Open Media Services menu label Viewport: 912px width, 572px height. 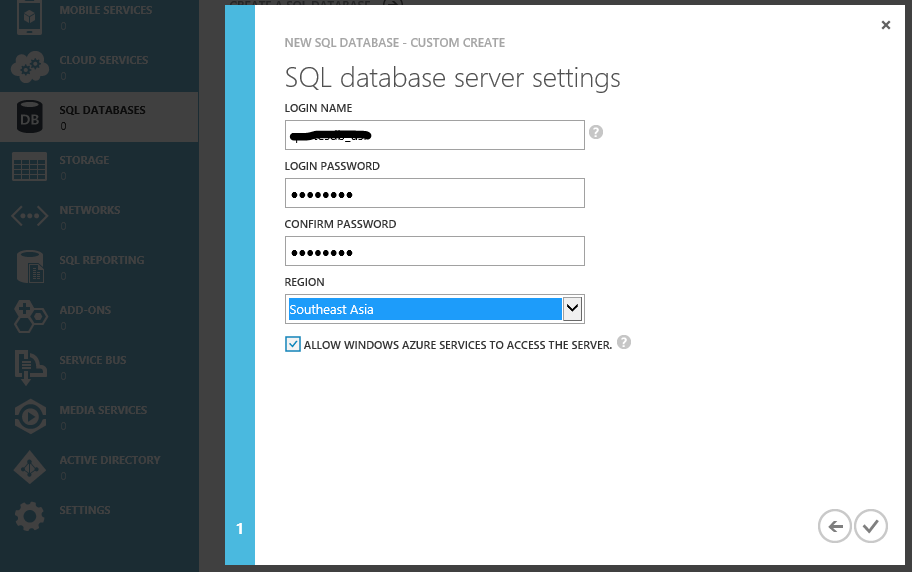pyautogui.click(x=103, y=410)
